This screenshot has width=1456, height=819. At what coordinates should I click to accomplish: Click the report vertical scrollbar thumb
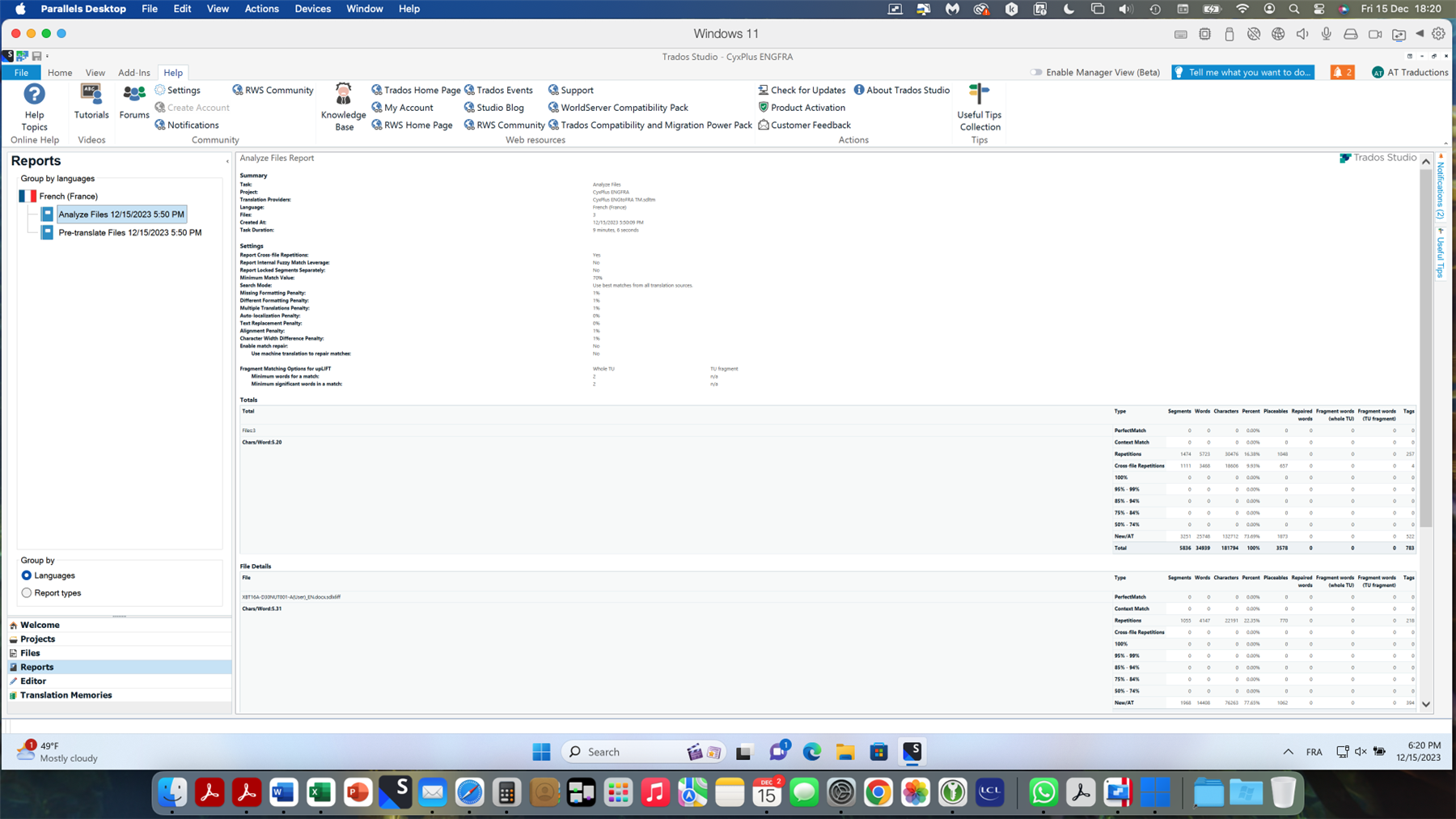tap(1426, 348)
